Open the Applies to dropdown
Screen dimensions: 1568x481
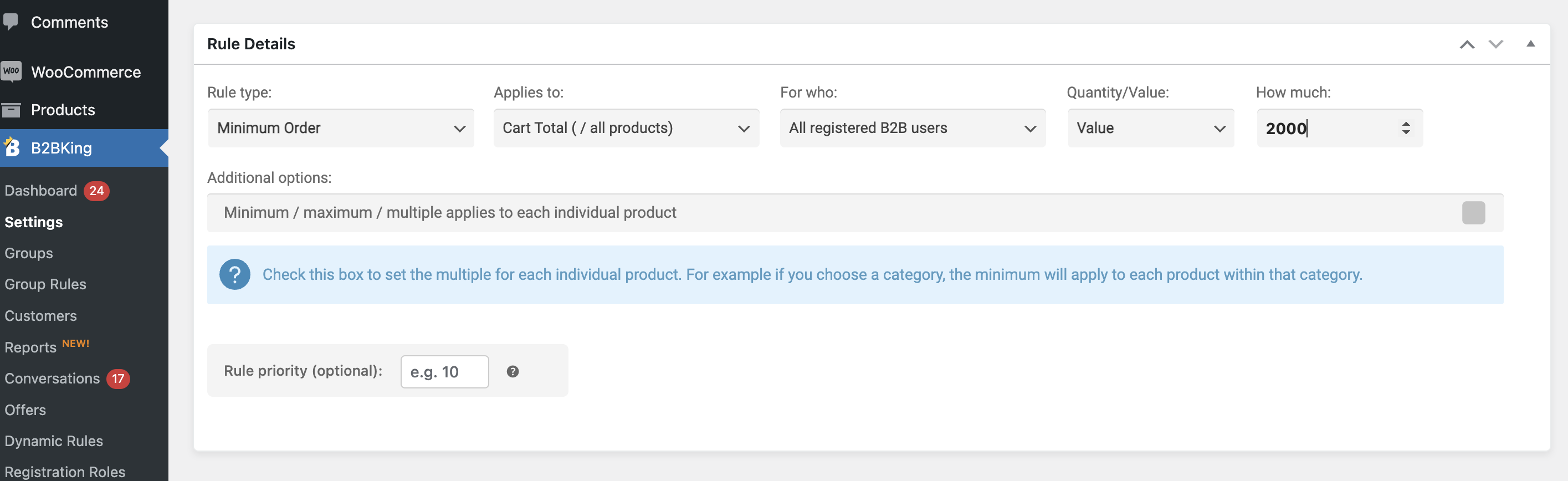(x=626, y=128)
